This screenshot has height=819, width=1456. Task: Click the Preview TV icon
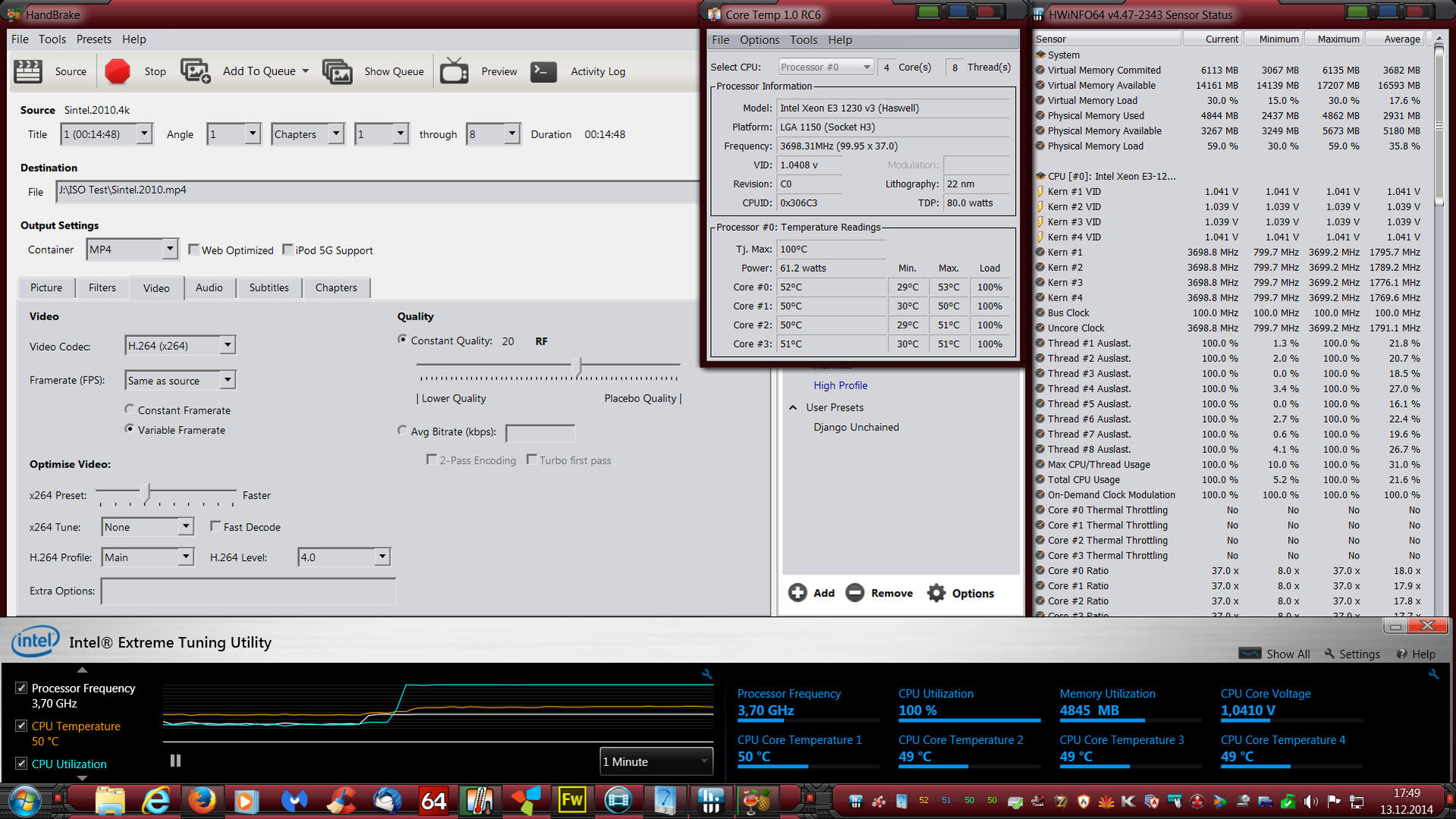454,71
